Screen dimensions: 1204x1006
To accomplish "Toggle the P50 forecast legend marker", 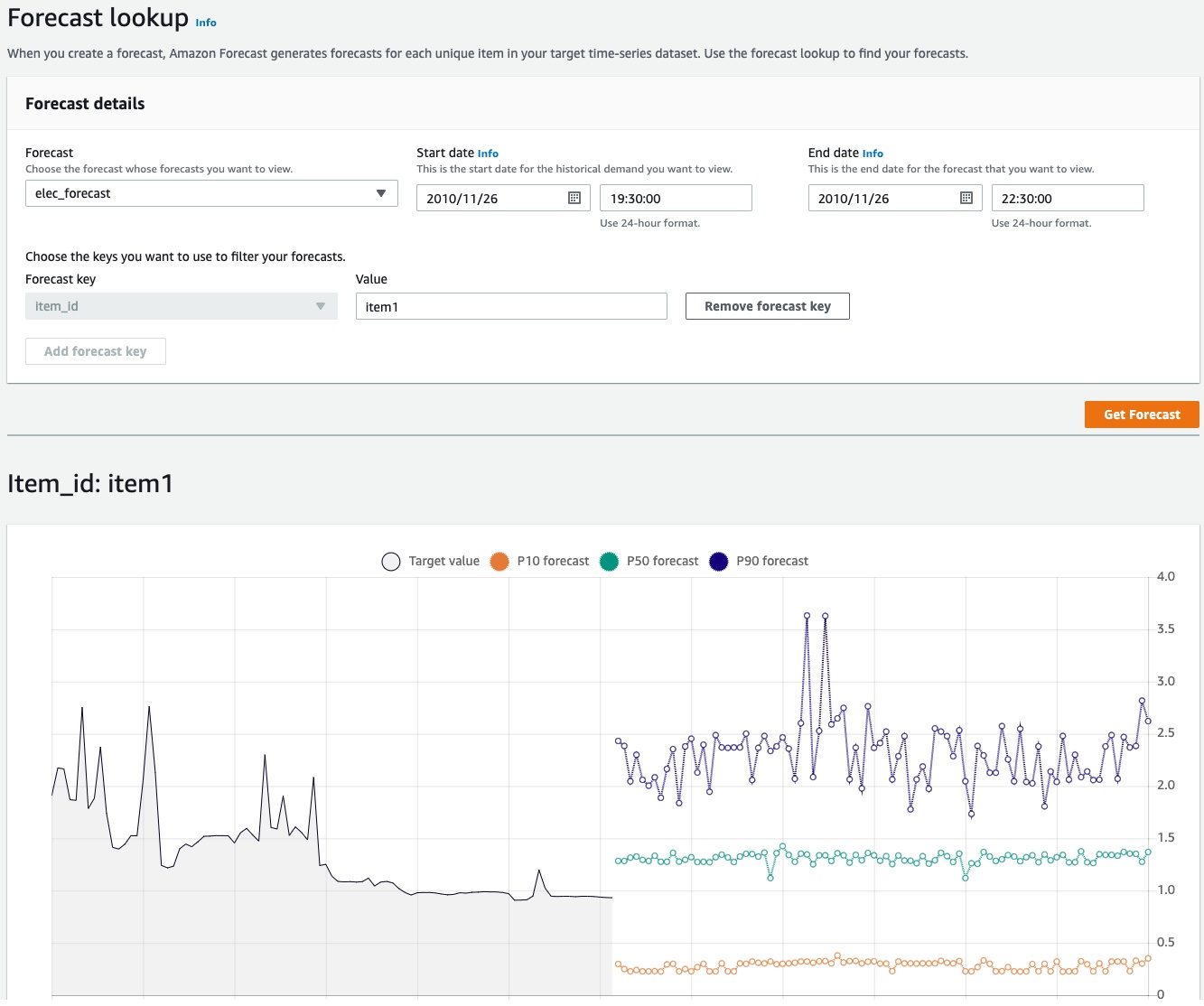I will 609,562.
